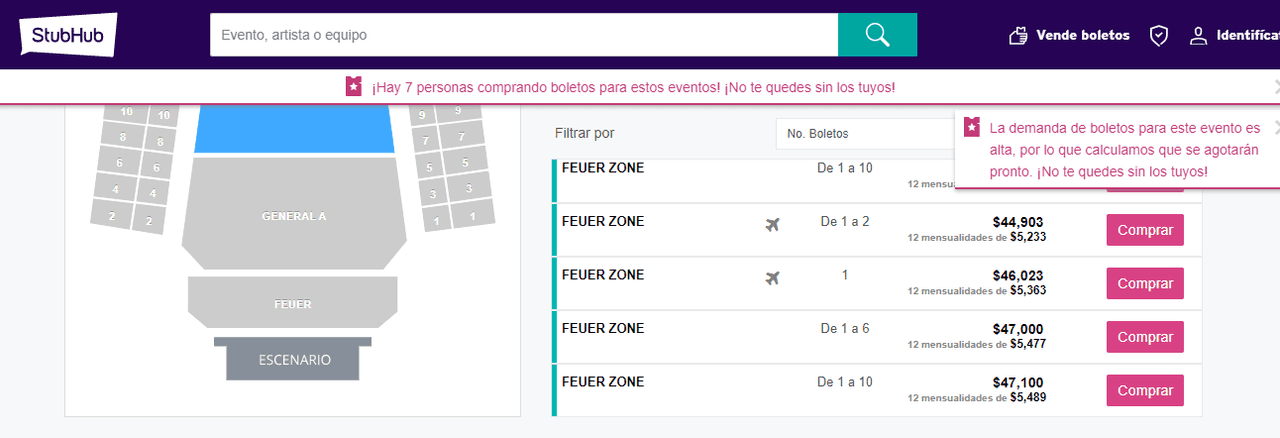Click Comprar for the $47,100 listing
The image size is (1280, 438).
[x=1145, y=390]
